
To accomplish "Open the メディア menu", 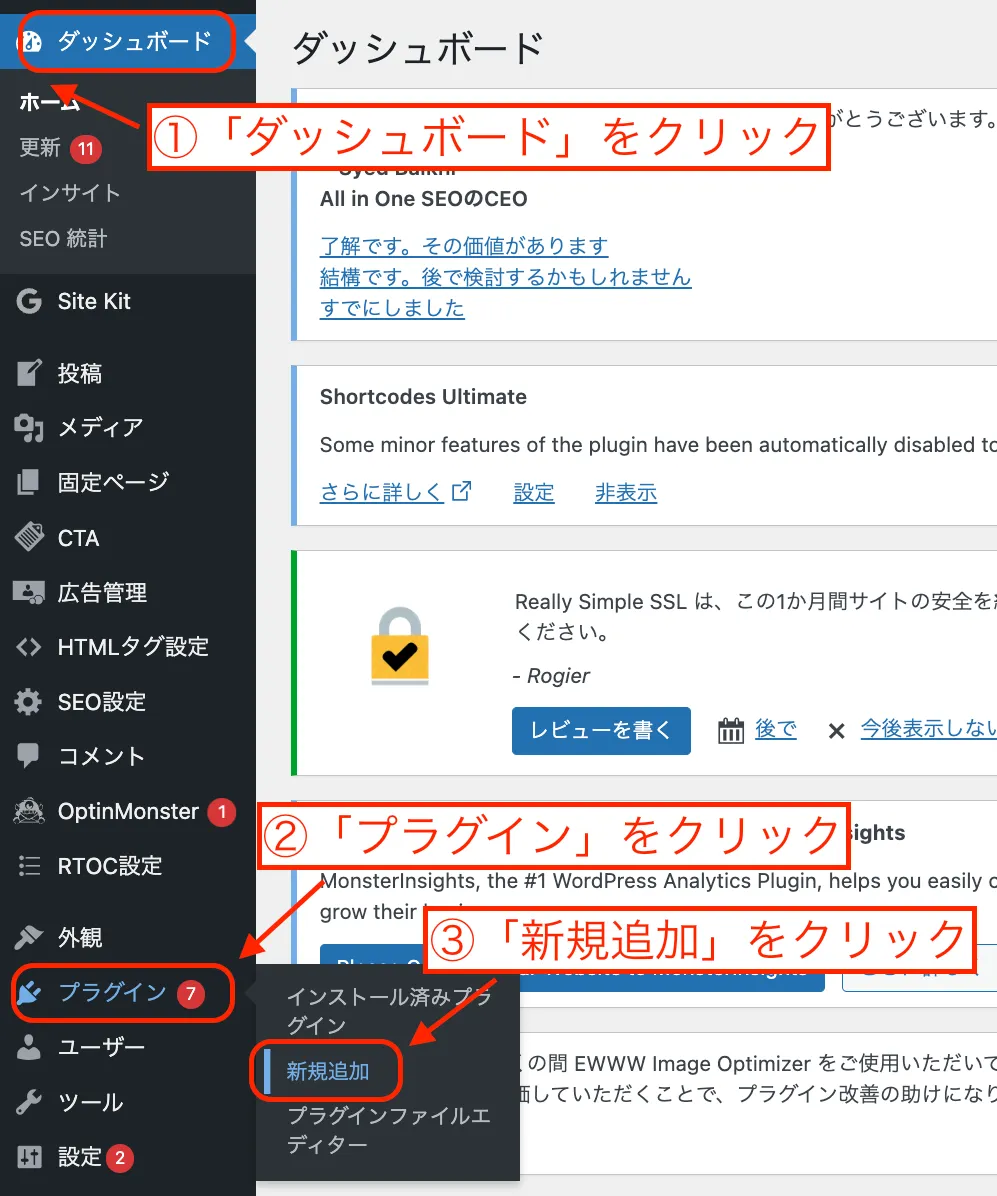I will [x=101, y=428].
